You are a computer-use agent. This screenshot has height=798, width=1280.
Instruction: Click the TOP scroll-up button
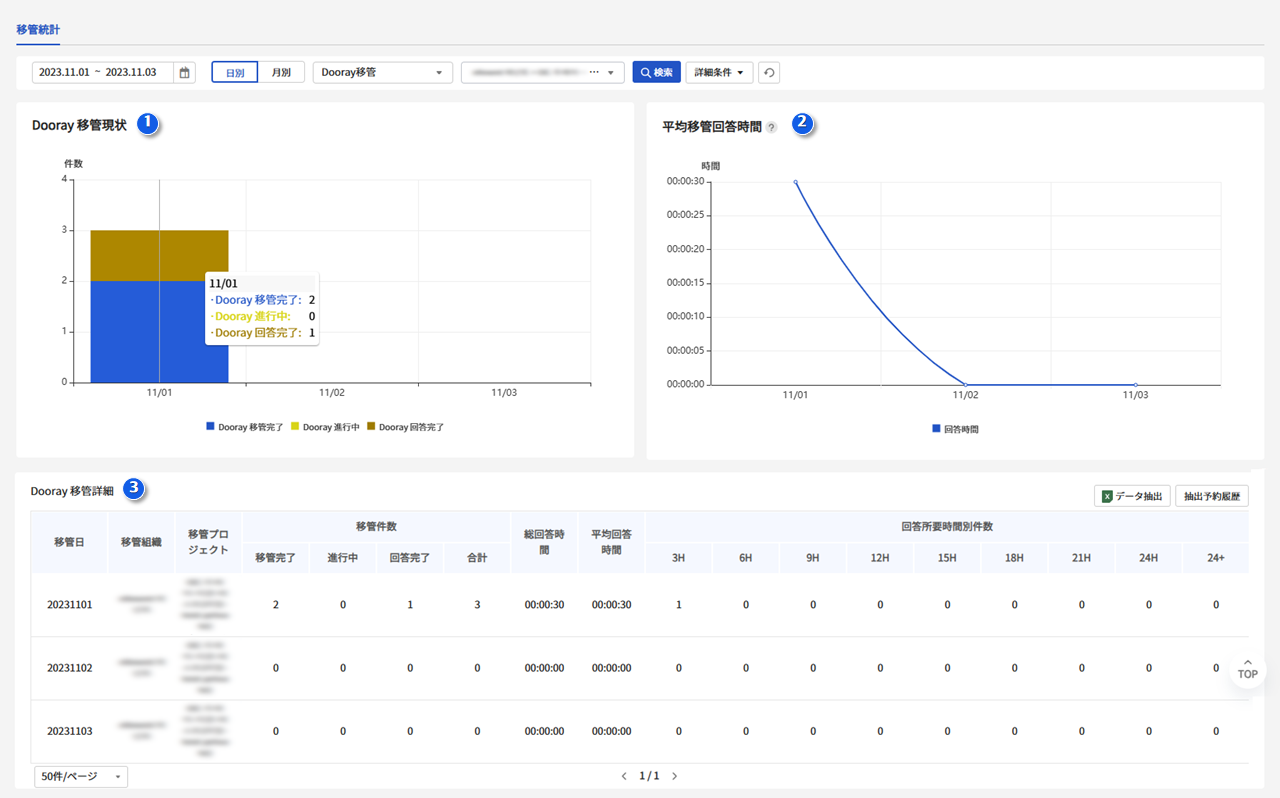pos(1247,669)
